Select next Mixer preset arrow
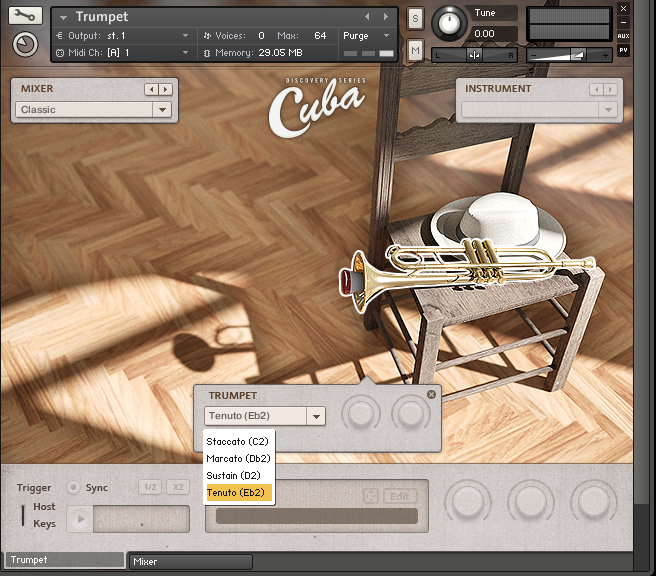Screen dimensions: 656x576 (x=166, y=89)
